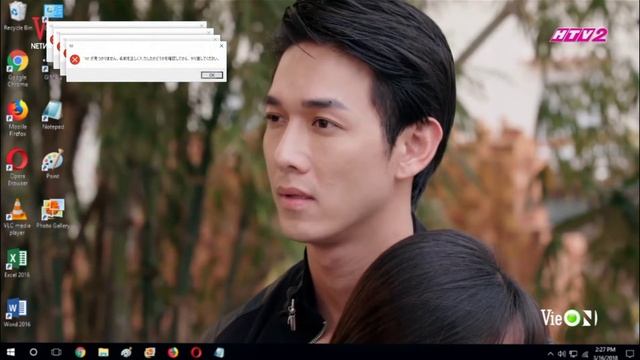Open the Paint desktop shortcut
This screenshot has width=640, height=360.
[x=53, y=164]
